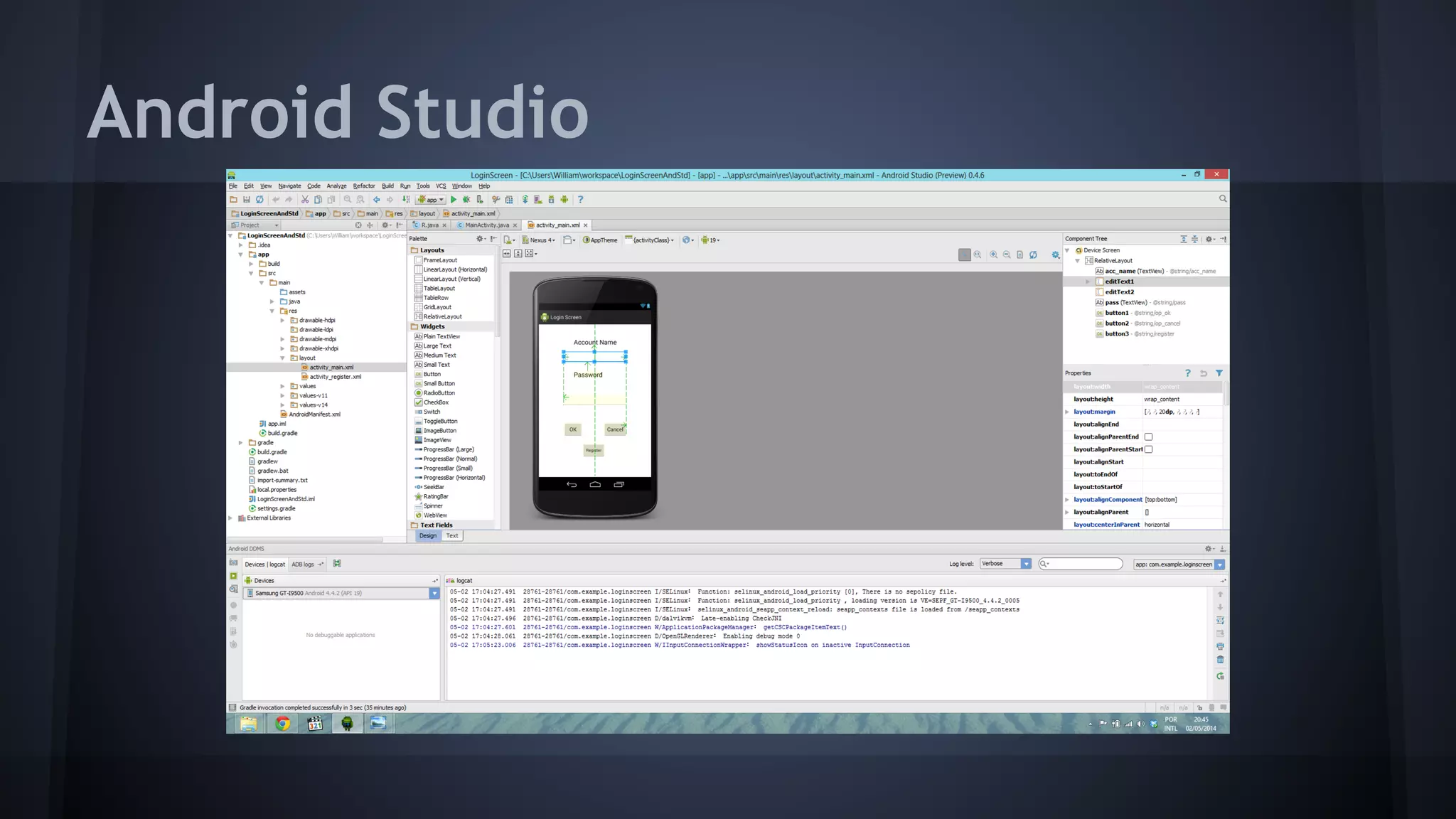Viewport: 1456px width, 819px height.
Task: Click the Cancel button in the phone preview
Action: 615,429
